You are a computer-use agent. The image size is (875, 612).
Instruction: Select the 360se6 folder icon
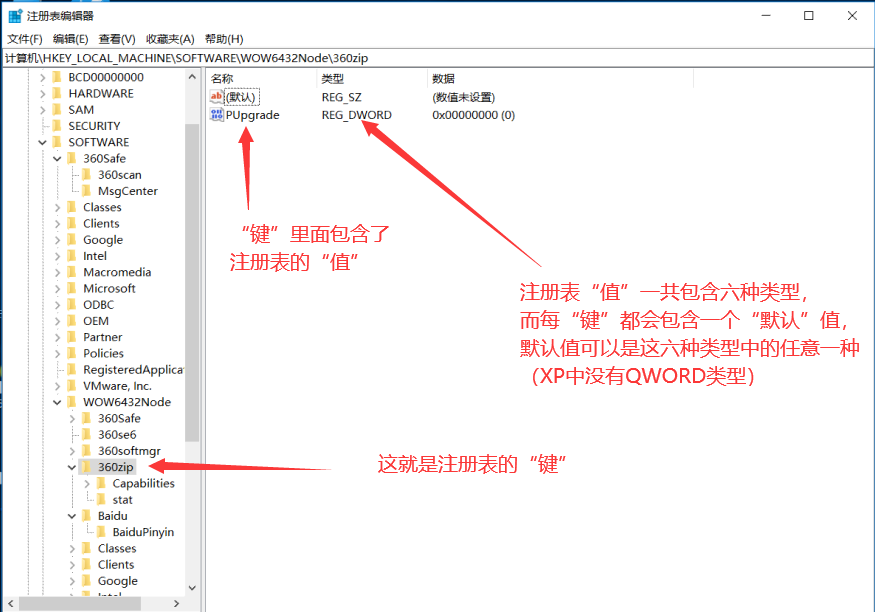(x=86, y=434)
